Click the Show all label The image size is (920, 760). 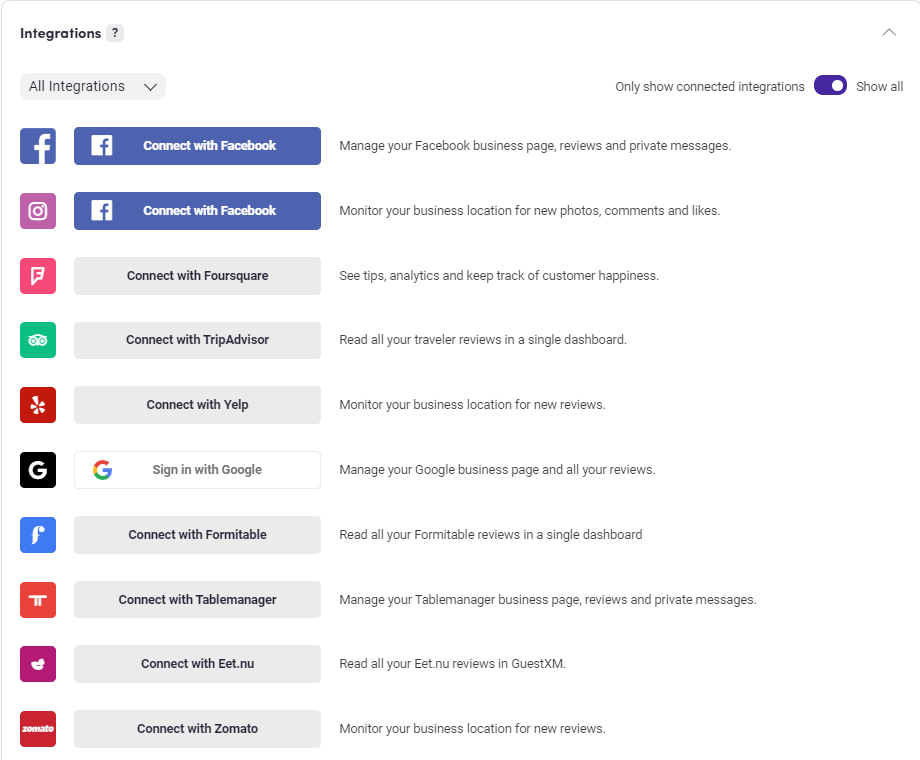[x=879, y=86]
